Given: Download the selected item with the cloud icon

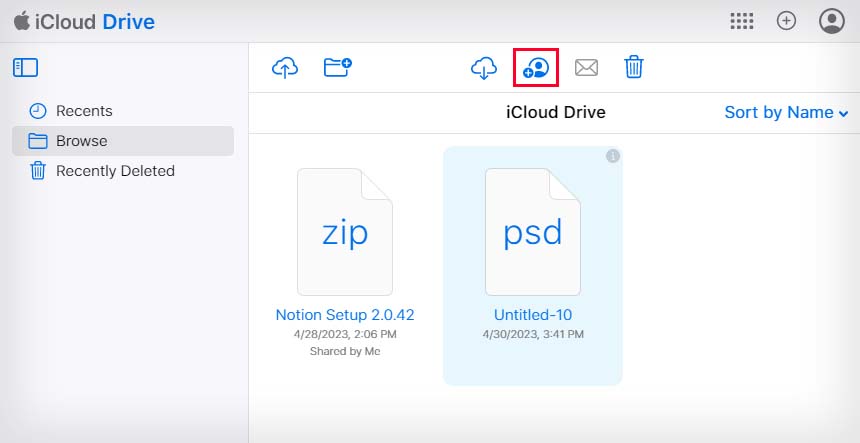Looking at the screenshot, I should point(484,67).
